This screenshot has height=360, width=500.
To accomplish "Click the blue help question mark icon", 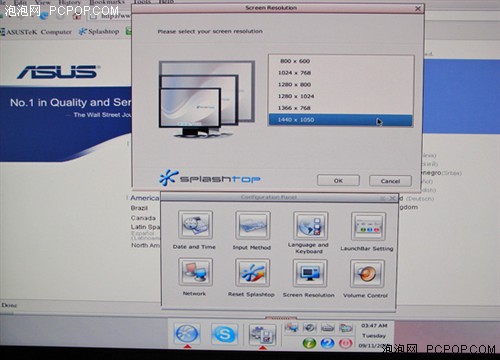I will point(327,343).
